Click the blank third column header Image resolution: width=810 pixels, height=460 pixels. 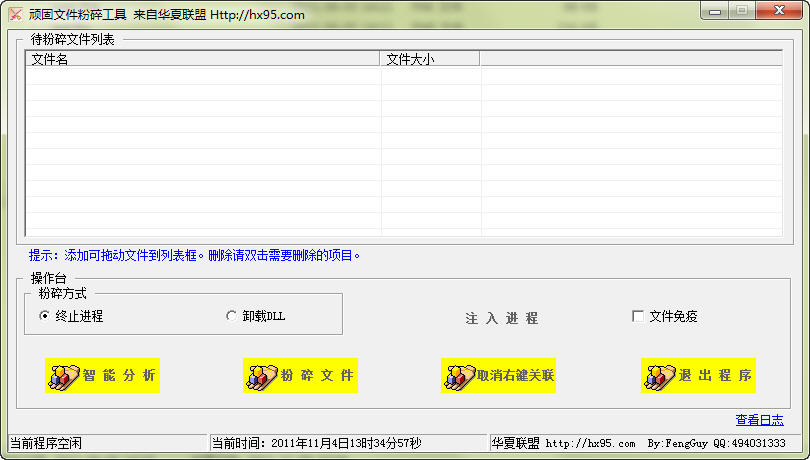click(630, 59)
